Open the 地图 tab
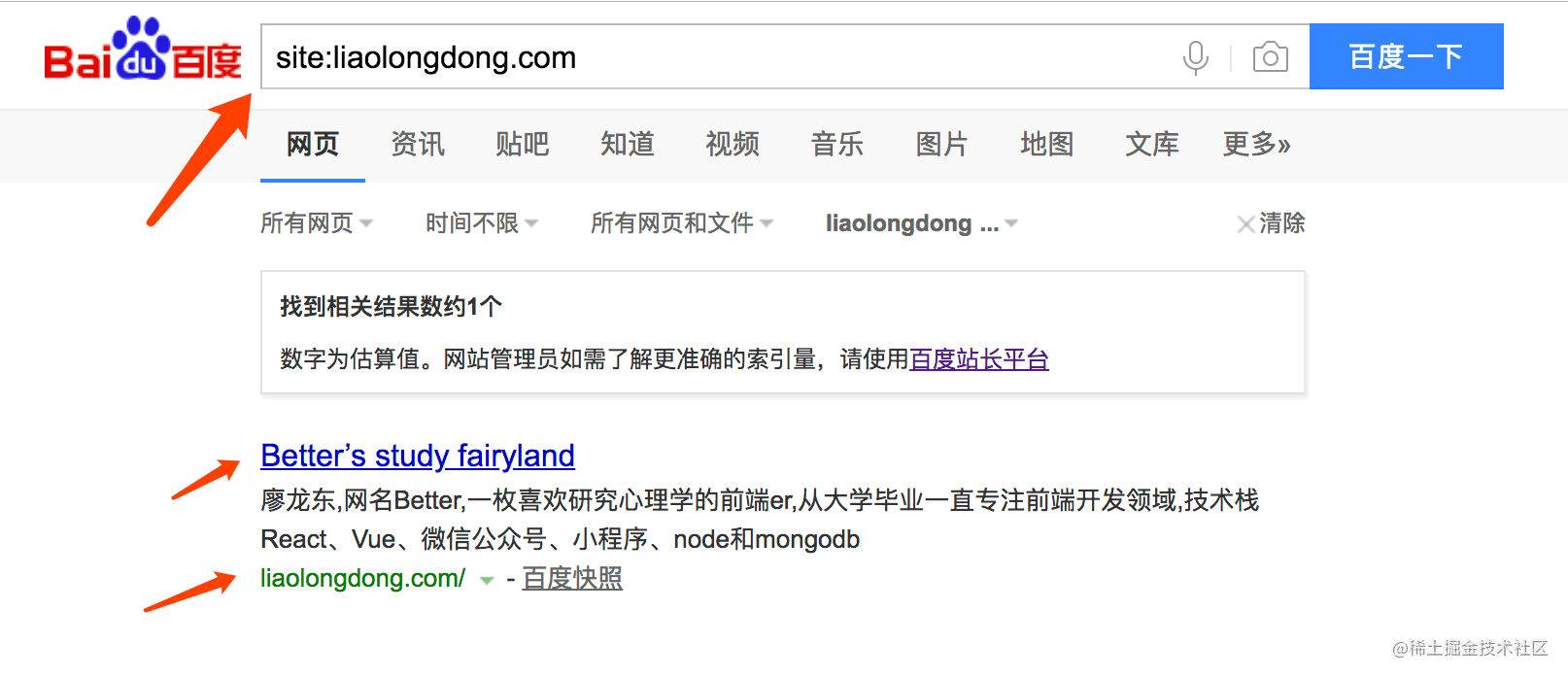1568x678 pixels. click(x=1047, y=145)
